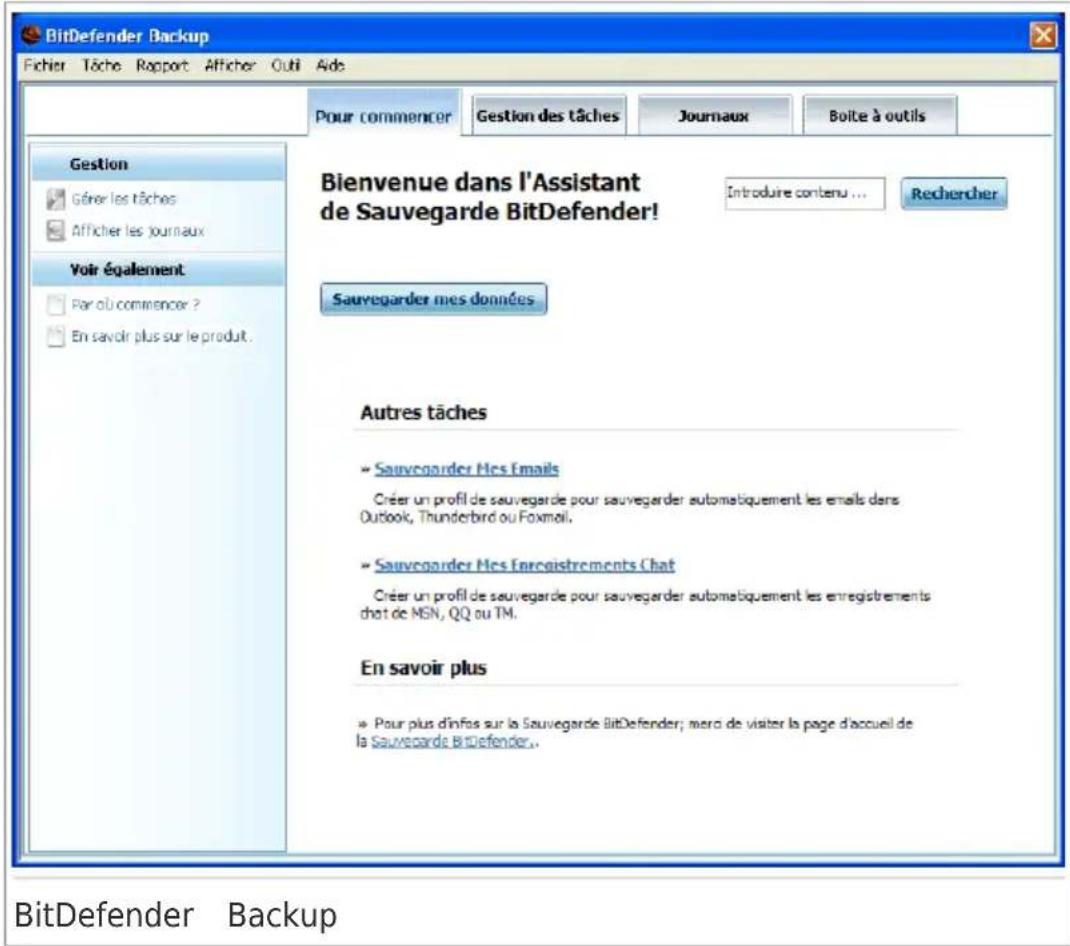This screenshot has height=946, width=1070.
Task: Click the page icon beside Par où commencer
Action: pos(55,304)
